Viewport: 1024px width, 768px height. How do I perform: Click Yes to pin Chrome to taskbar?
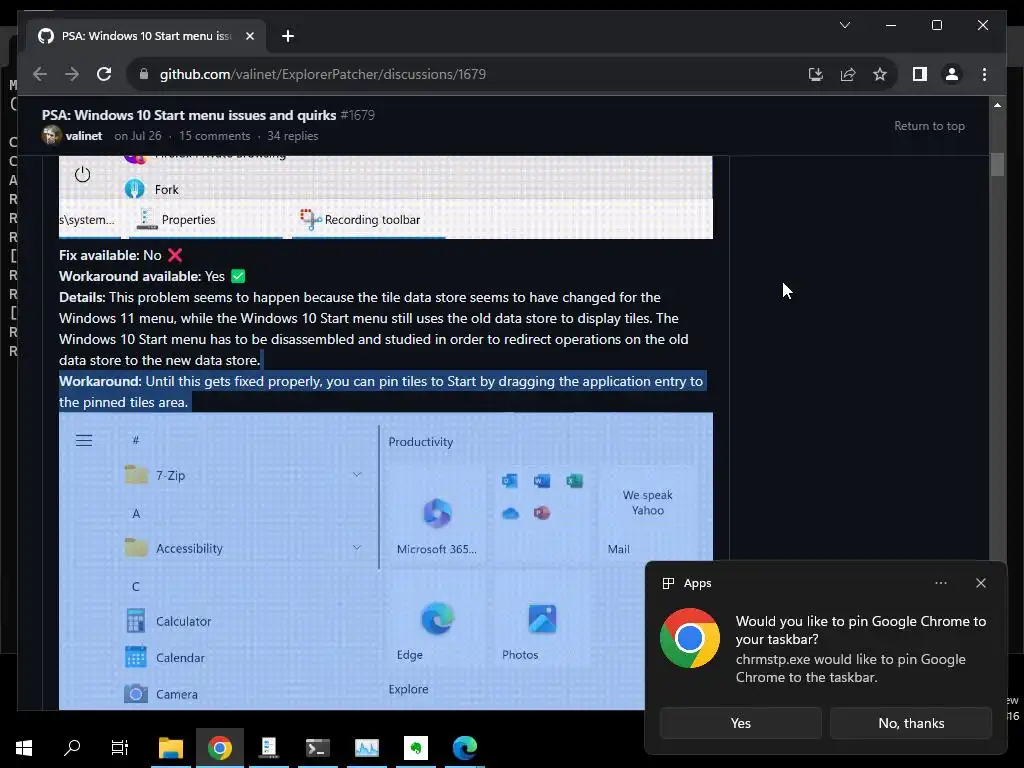point(741,723)
